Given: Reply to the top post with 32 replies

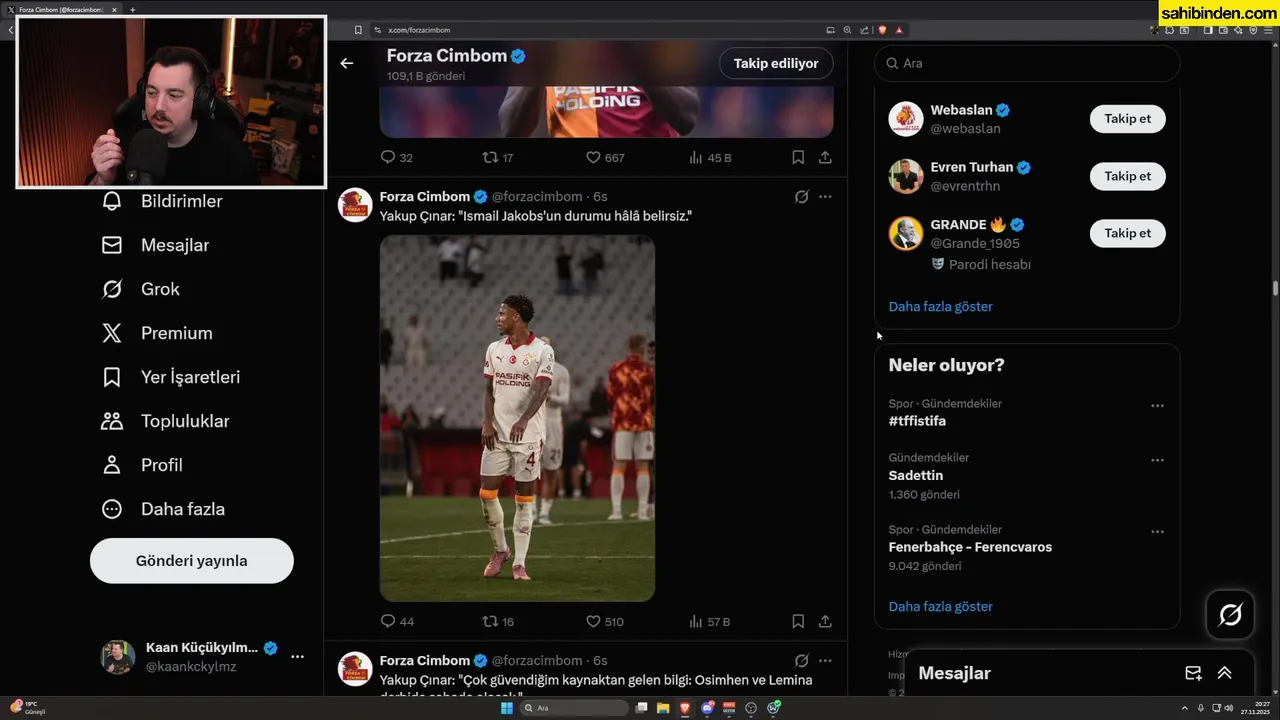Looking at the screenshot, I should coord(389,157).
